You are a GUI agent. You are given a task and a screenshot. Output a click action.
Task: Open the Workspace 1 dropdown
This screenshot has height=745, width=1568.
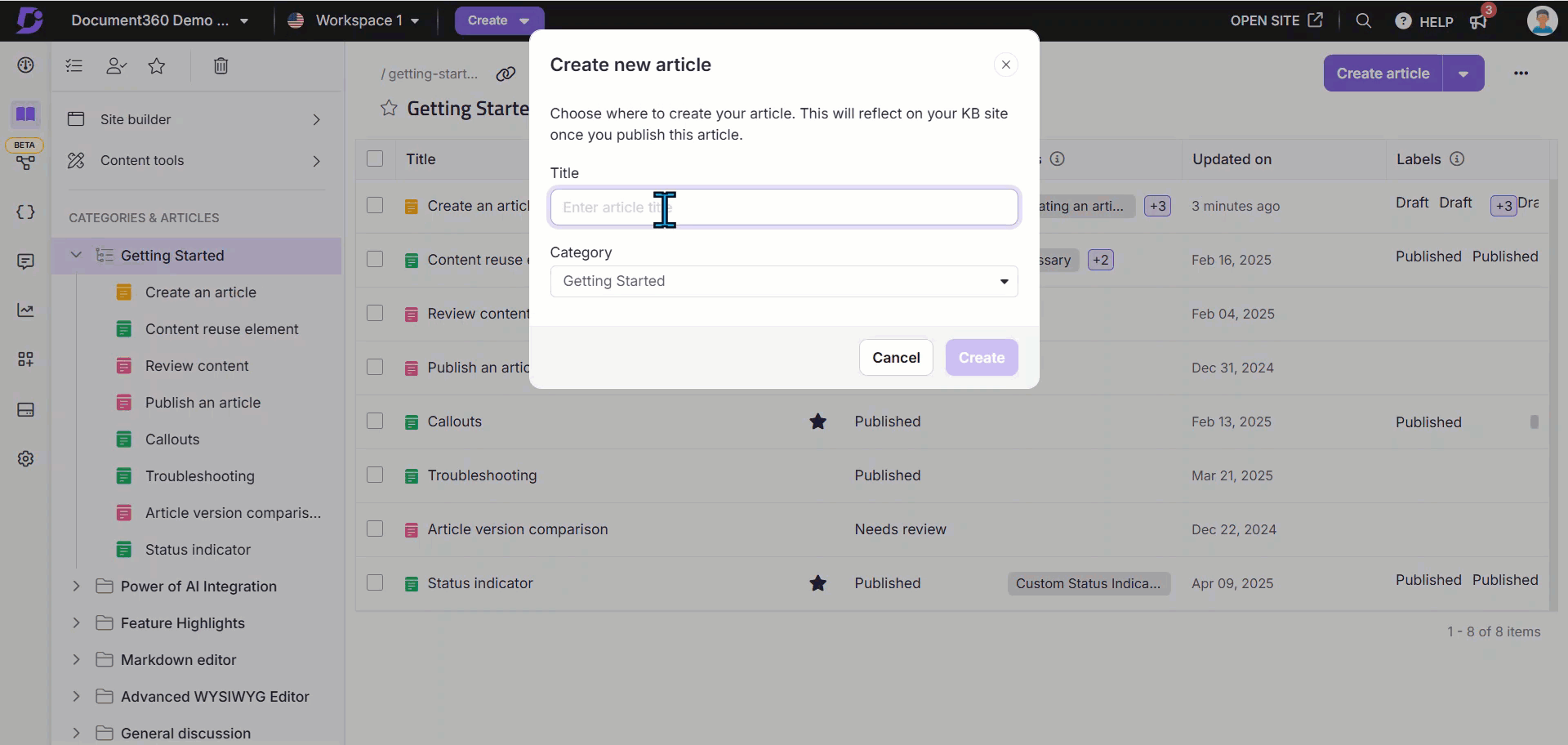click(354, 20)
